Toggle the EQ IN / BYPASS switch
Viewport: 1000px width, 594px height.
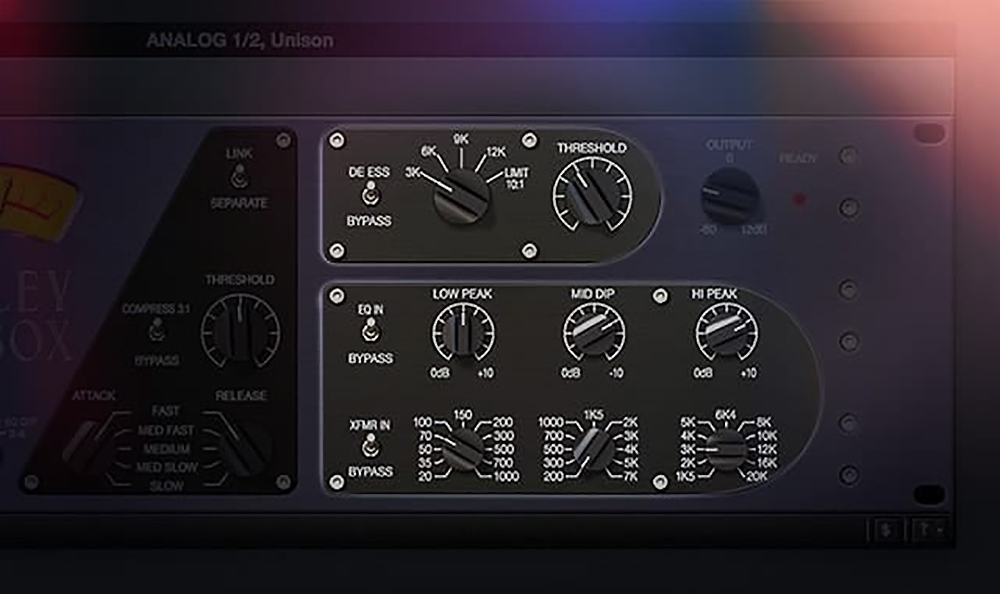369,333
